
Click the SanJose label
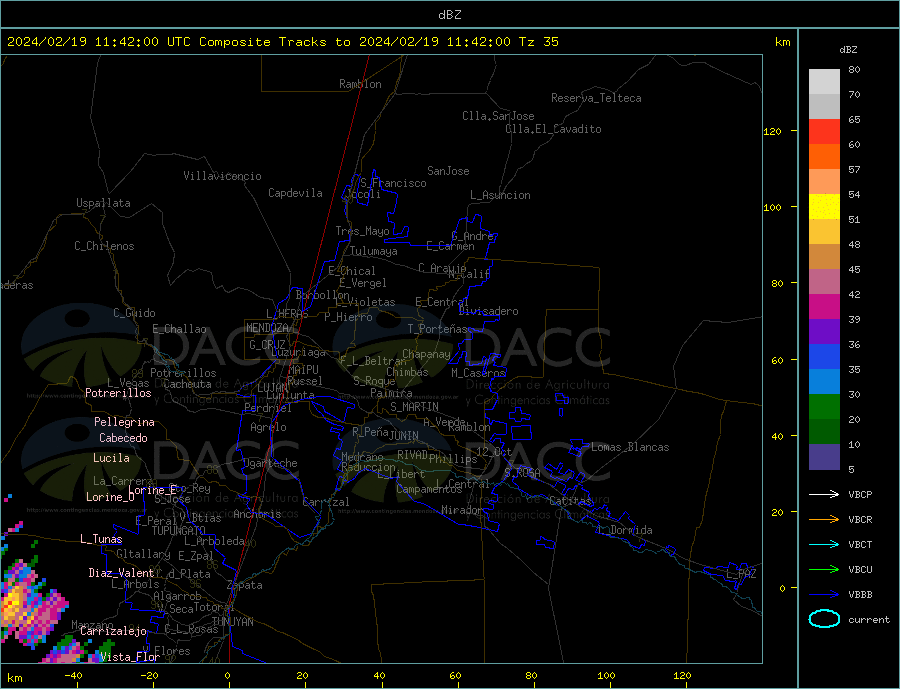(448, 171)
